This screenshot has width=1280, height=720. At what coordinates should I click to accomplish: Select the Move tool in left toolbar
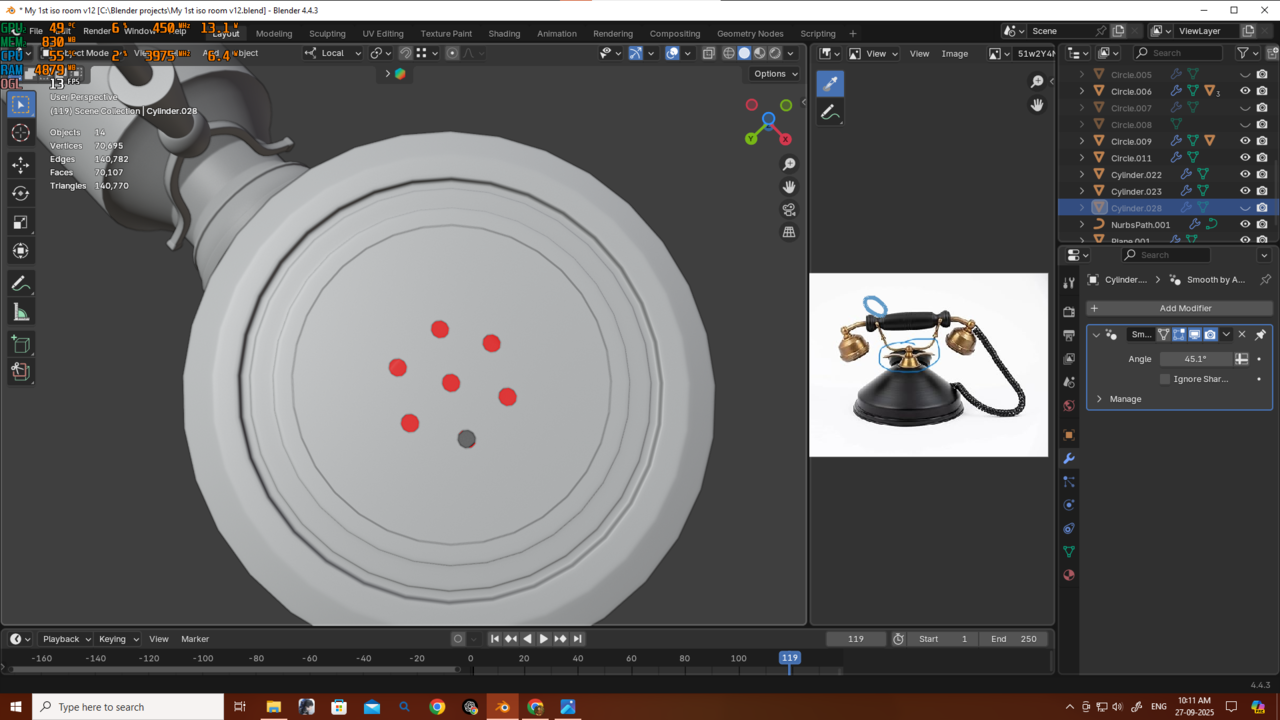tap(20, 164)
